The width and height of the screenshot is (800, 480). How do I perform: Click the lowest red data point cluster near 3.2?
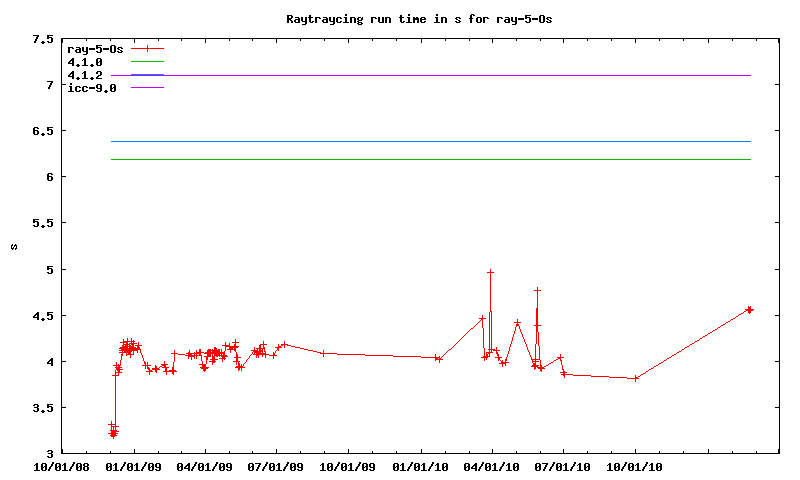113,432
